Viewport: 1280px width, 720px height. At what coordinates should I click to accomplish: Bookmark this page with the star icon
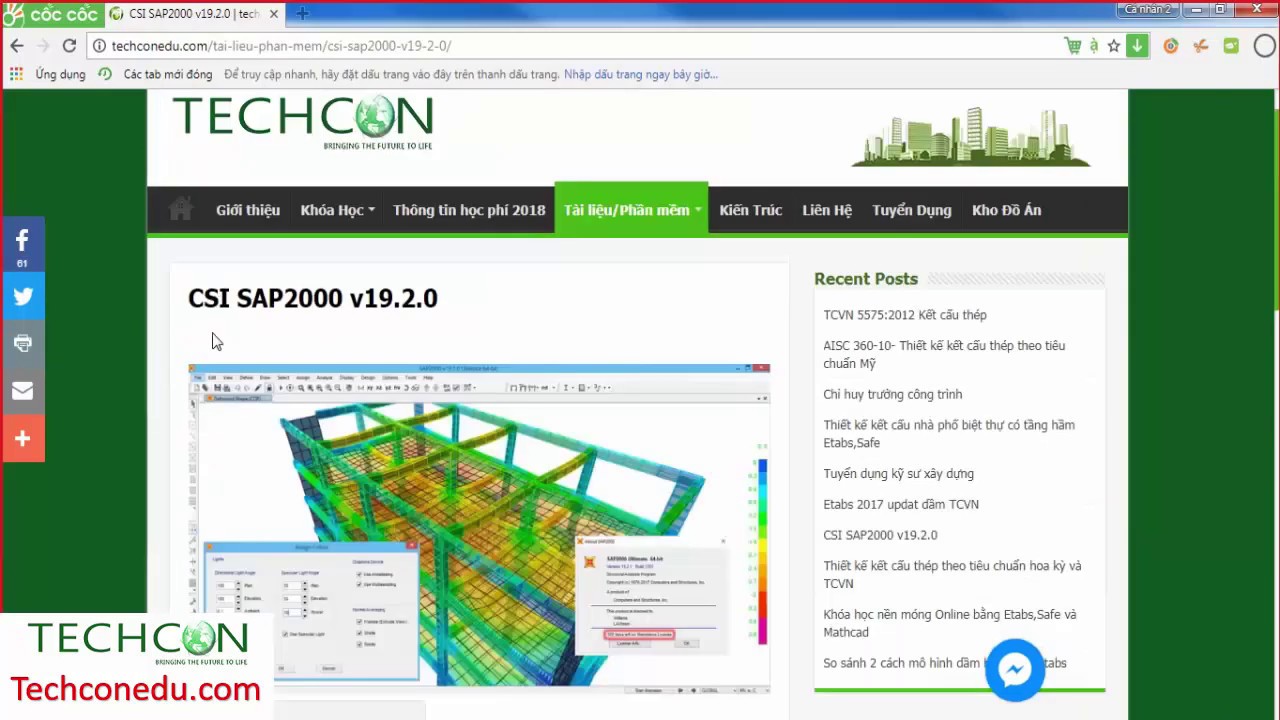[x=1114, y=46]
